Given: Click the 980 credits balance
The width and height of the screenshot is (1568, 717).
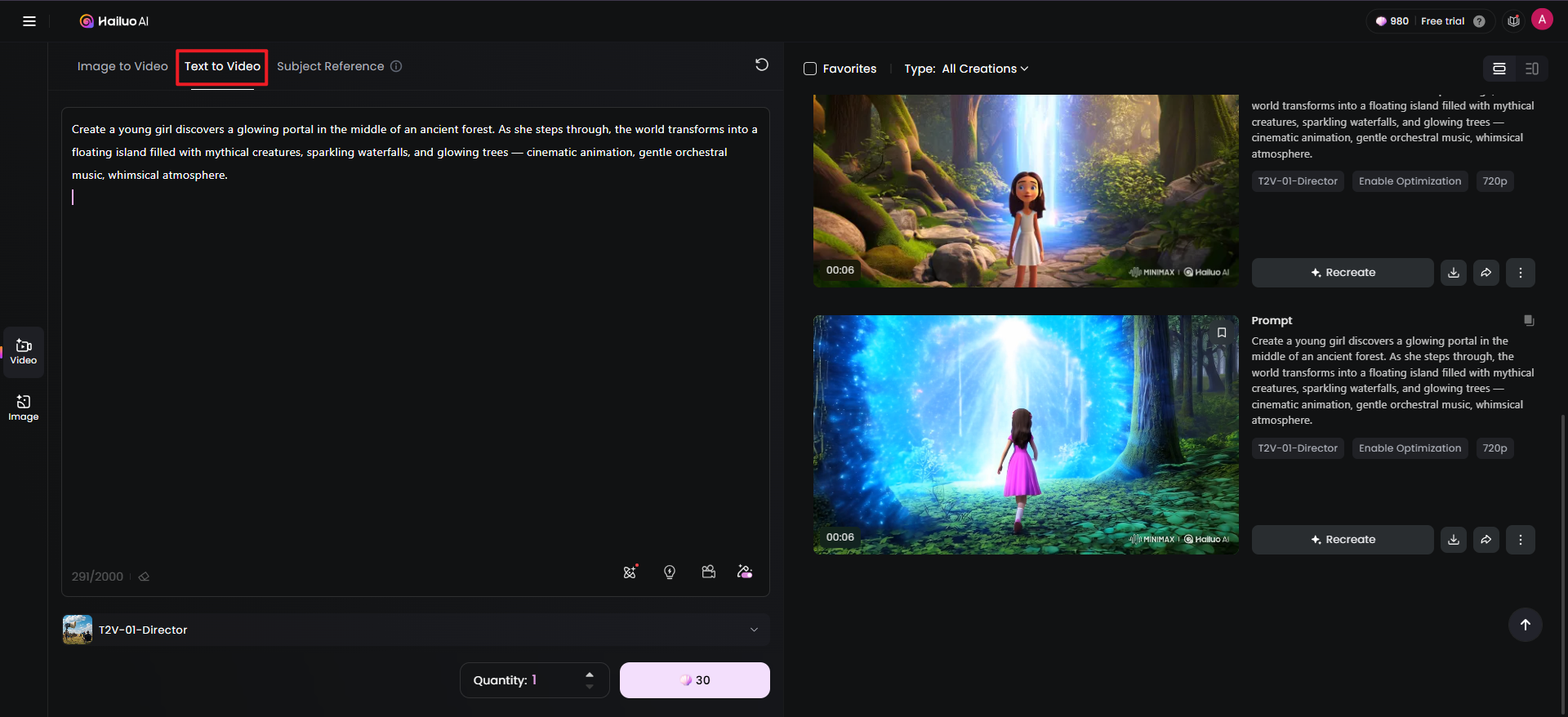Looking at the screenshot, I should (1392, 21).
